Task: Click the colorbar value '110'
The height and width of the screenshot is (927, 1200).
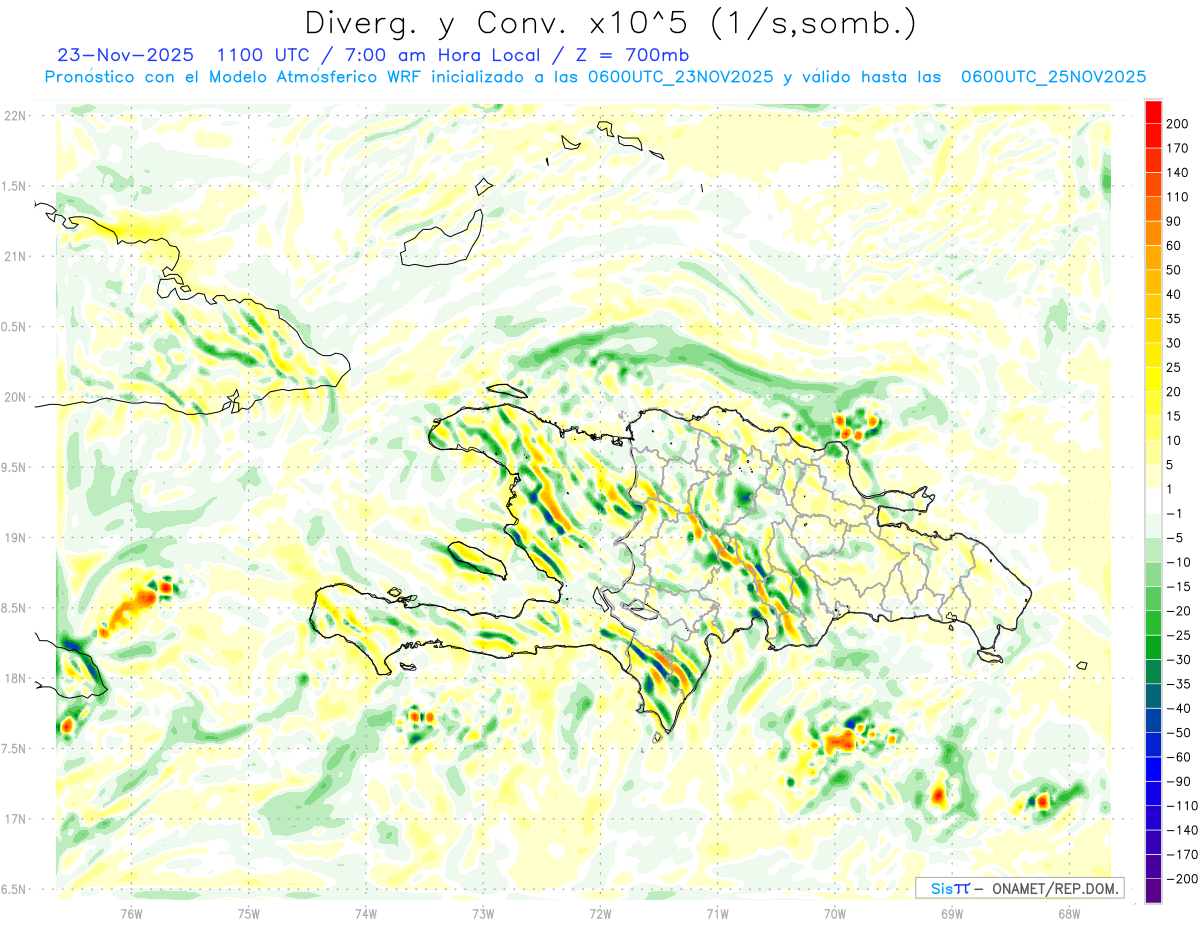Action: pos(1179,197)
